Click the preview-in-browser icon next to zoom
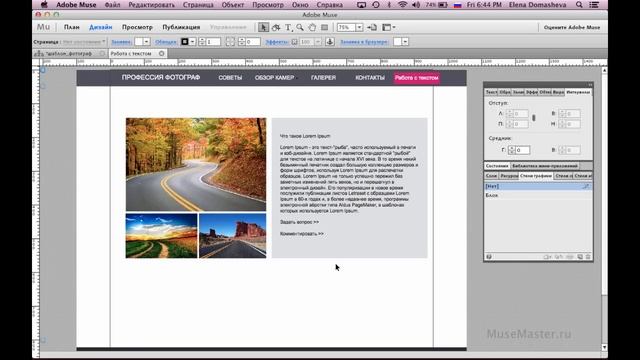The width and height of the screenshot is (640, 360). (372, 27)
